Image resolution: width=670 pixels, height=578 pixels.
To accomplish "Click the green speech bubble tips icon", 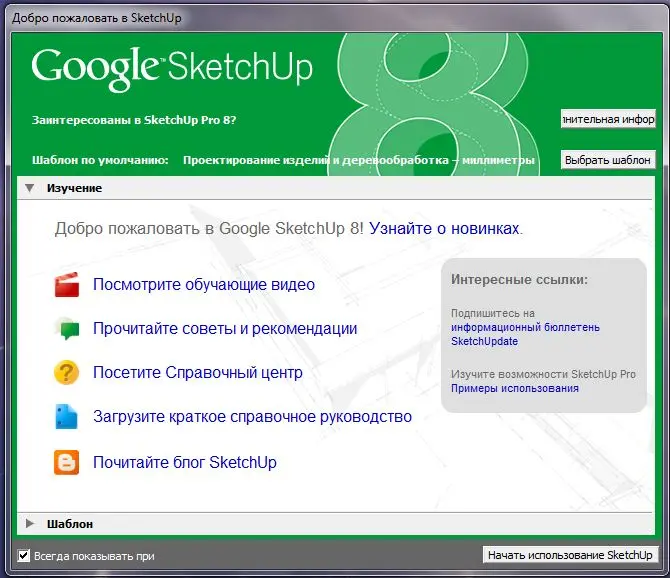I will pyautogui.click(x=68, y=328).
